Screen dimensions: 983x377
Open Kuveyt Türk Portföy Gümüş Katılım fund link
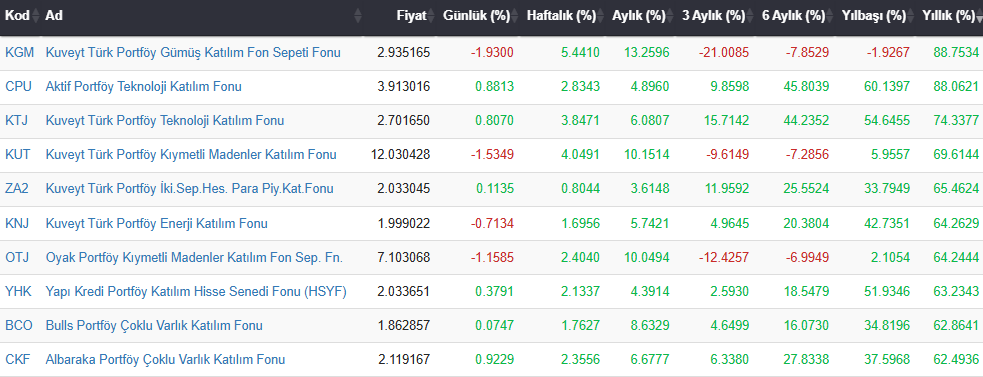point(193,53)
